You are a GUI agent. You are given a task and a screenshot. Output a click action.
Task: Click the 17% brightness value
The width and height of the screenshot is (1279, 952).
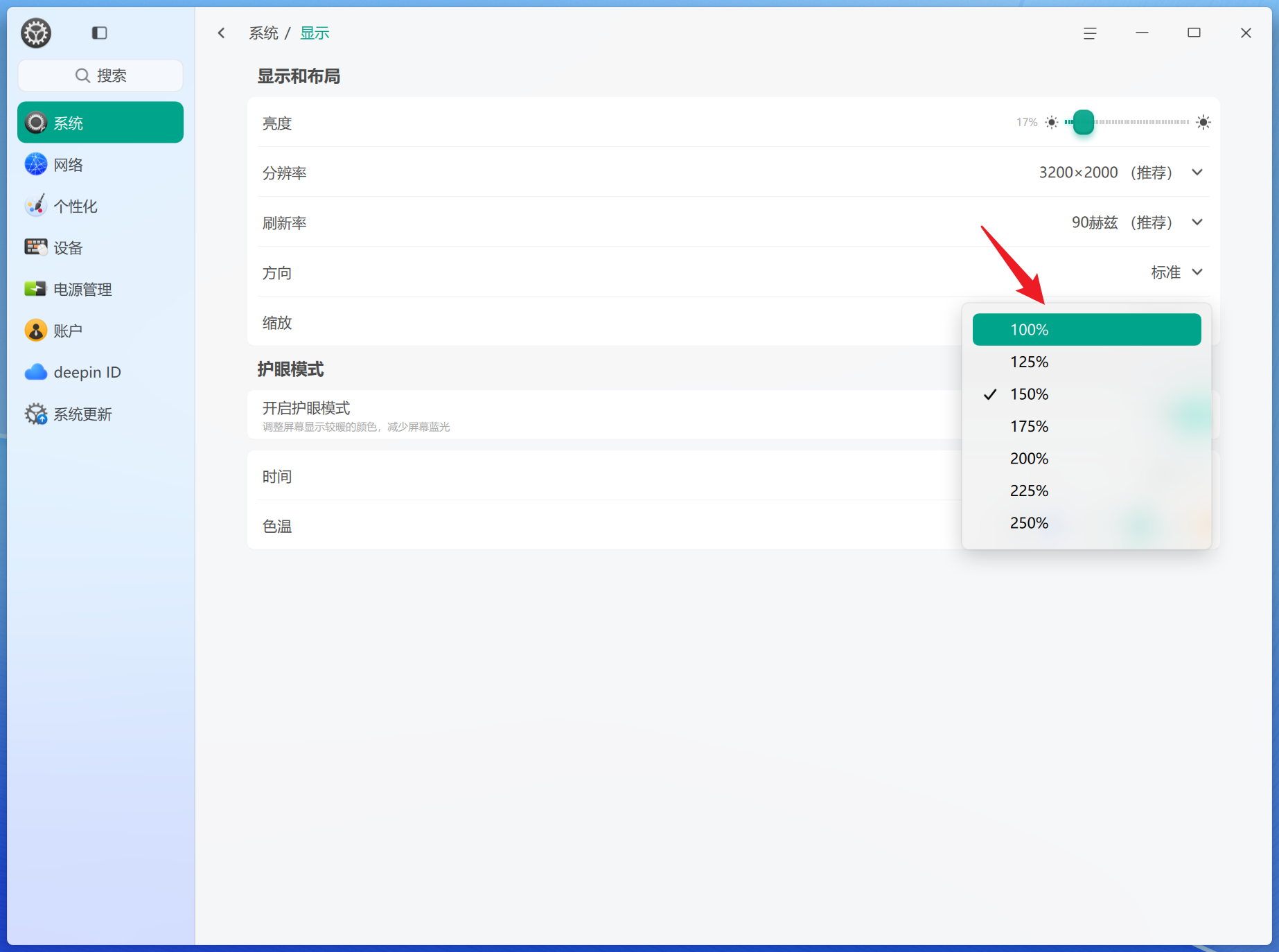pyautogui.click(x=1027, y=123)
